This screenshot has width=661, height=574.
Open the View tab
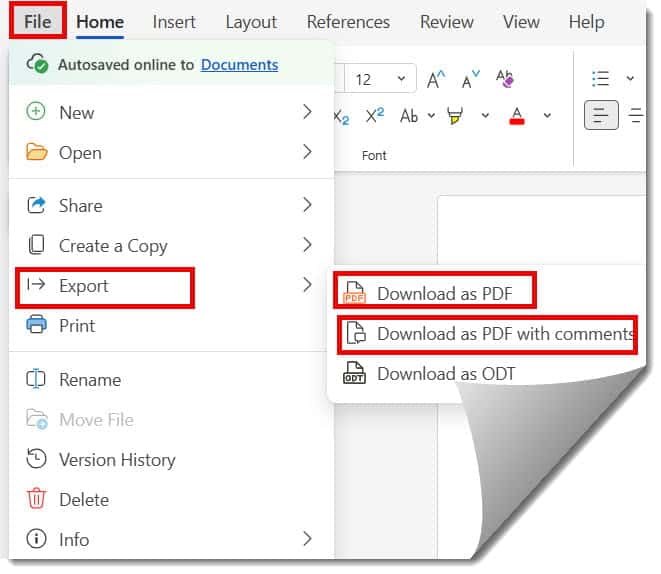[x=521, y=22]
